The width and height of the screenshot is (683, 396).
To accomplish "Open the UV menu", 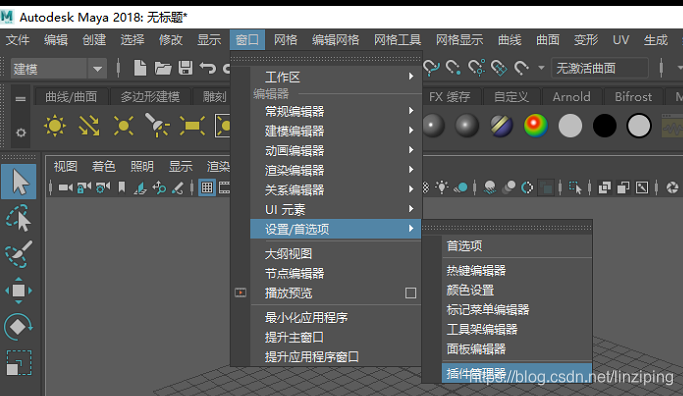I will [x=621, y=40].
